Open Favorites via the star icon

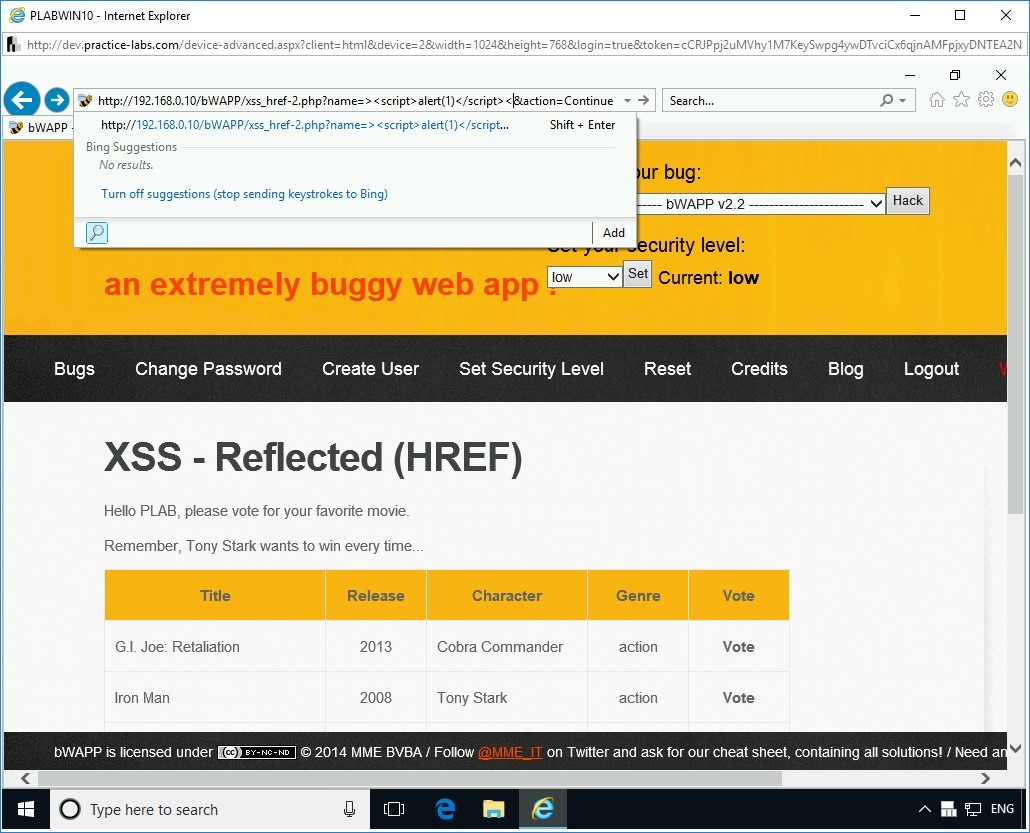click(961, 100)
